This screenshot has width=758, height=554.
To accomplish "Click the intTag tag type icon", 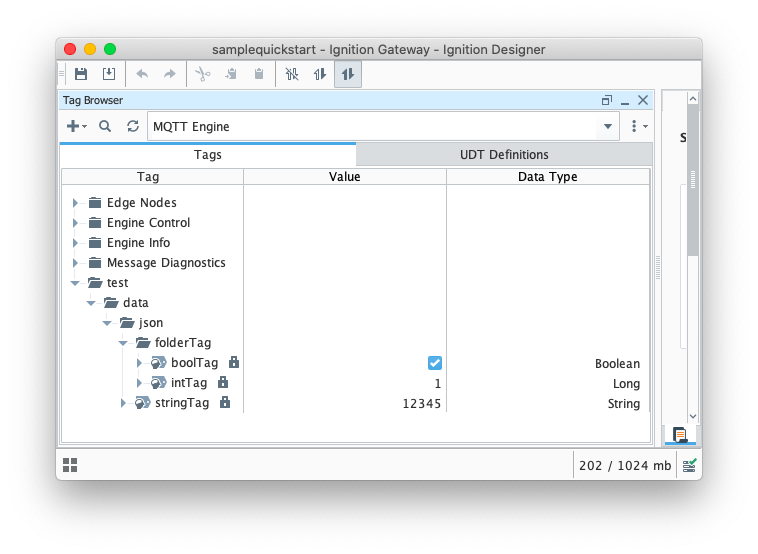I will [159, 383].
